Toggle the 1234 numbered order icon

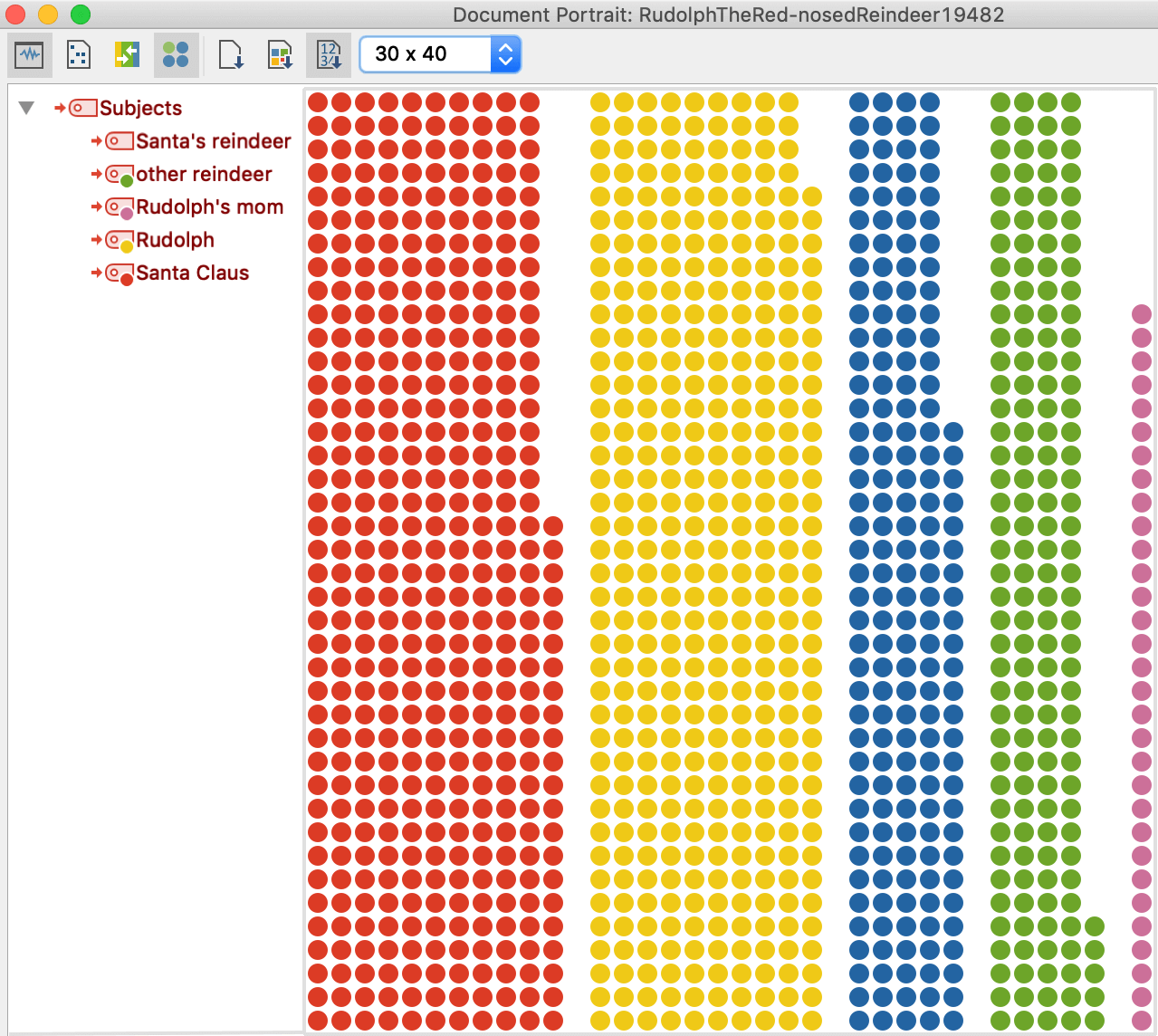tap(329, 54)
